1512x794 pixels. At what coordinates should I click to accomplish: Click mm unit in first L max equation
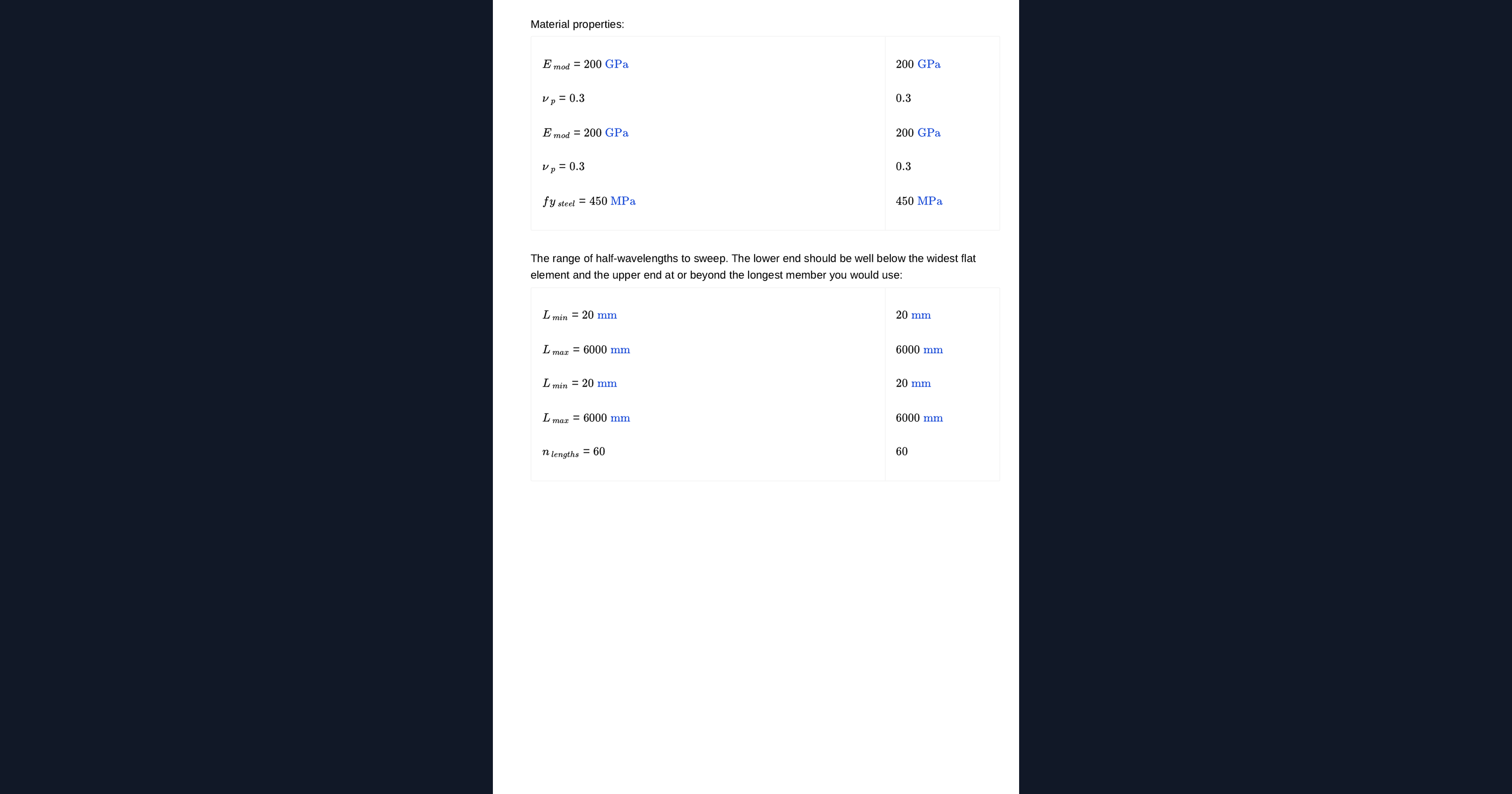[x=620, y=350]
